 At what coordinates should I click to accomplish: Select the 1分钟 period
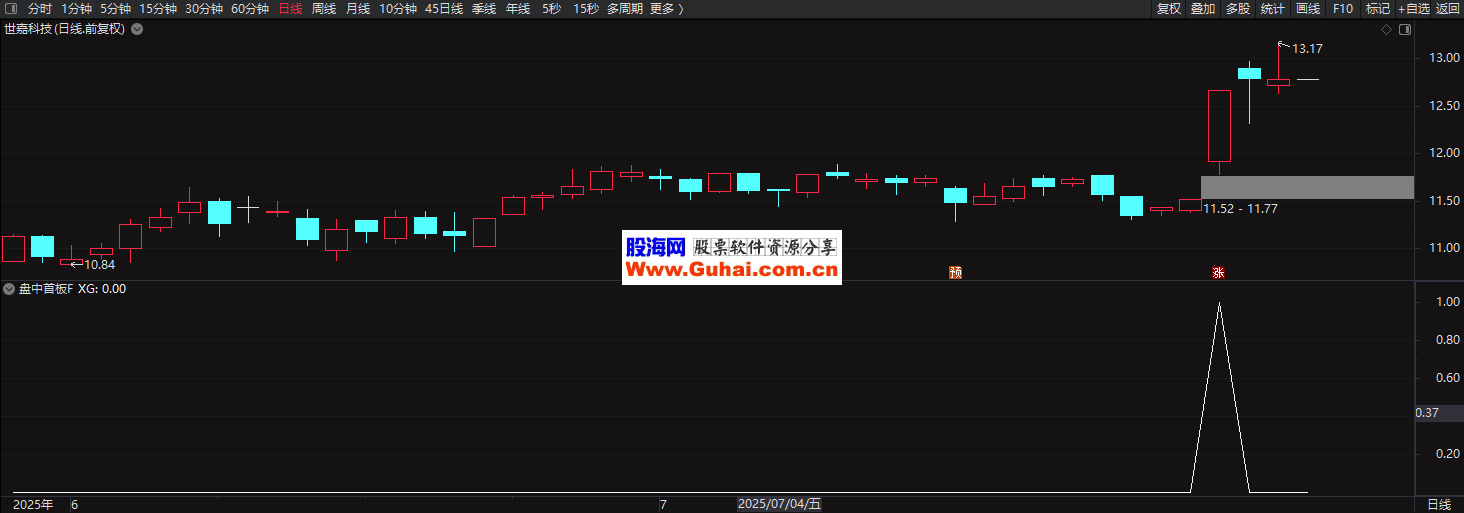[76, 9]
